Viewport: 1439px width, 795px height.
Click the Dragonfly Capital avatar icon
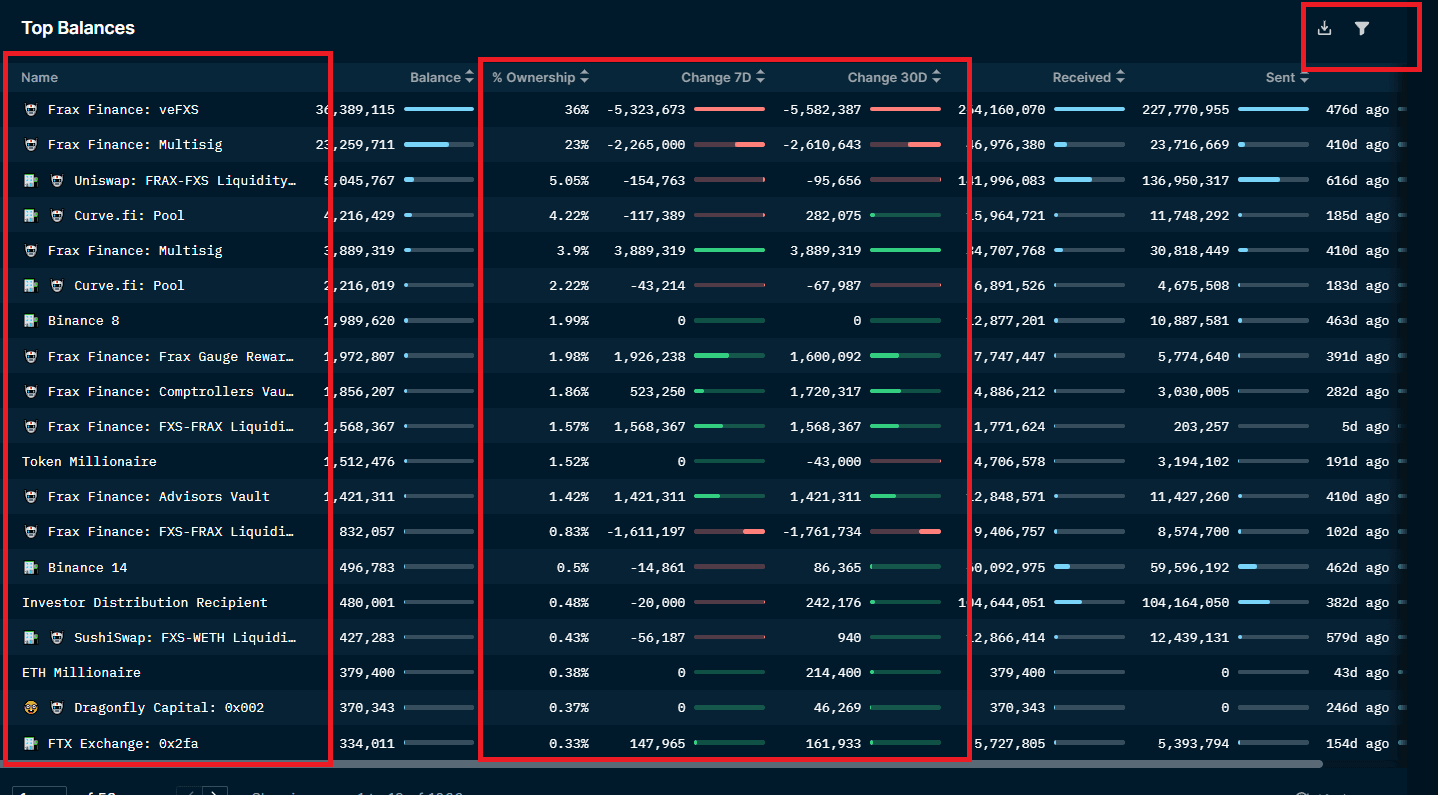click(30, 707)
